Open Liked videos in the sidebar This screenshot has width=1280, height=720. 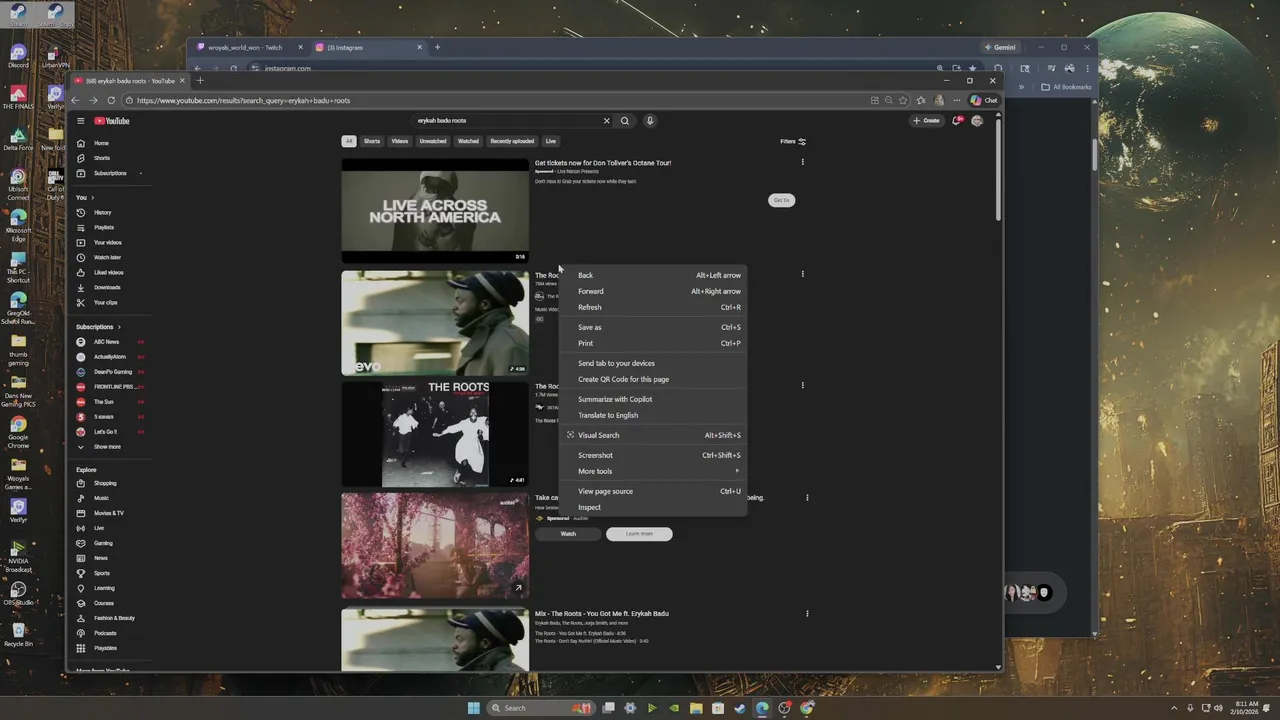[x=108, y=273]
